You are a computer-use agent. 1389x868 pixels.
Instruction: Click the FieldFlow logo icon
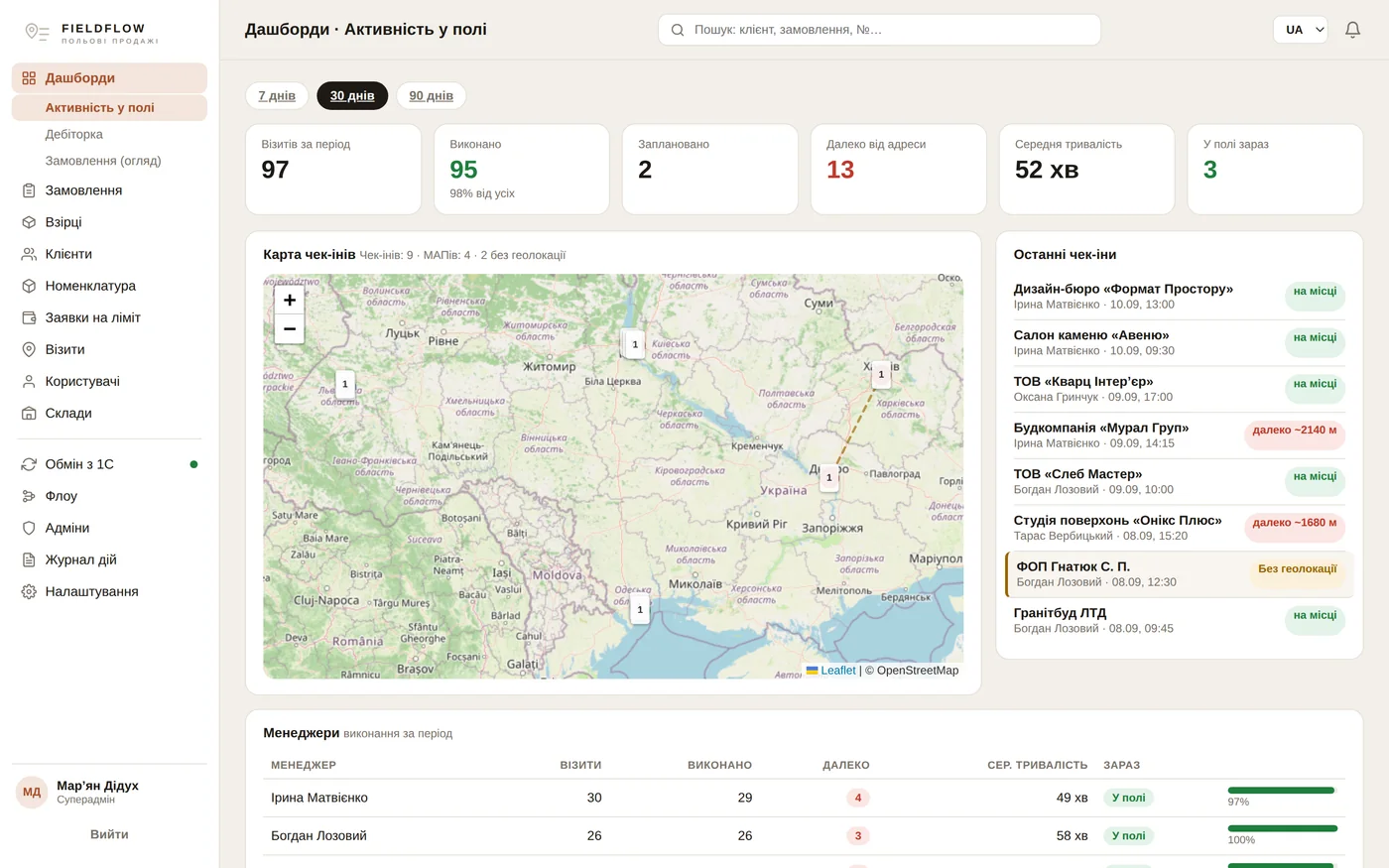pyautogui.click(x=37, y=33)
